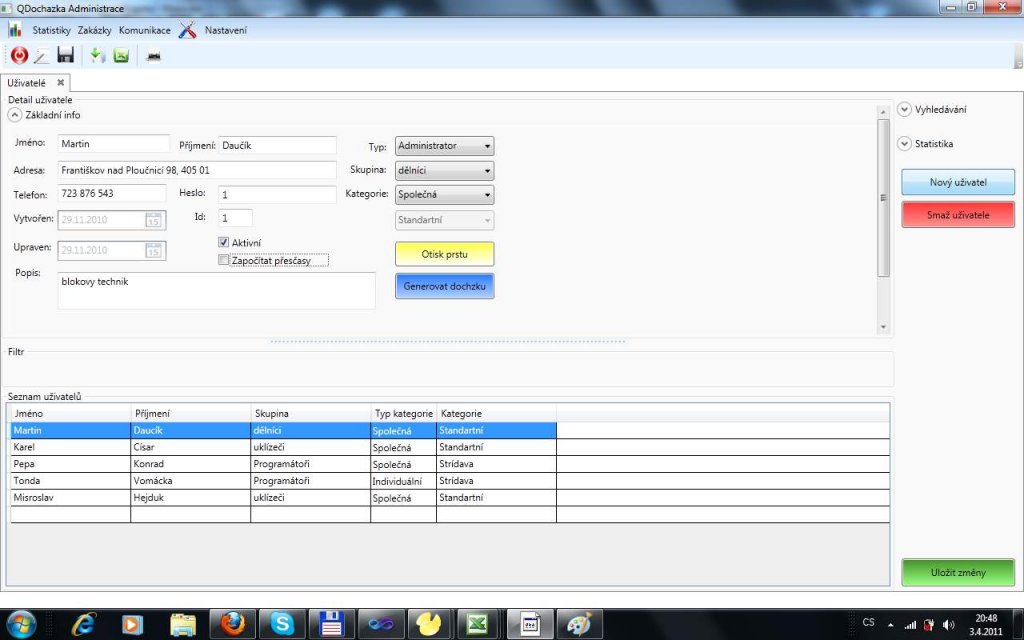This screenshot has width=1024, height=640.
Task: Click the volume speaker tray icon
Action: [x=949, y=624]
